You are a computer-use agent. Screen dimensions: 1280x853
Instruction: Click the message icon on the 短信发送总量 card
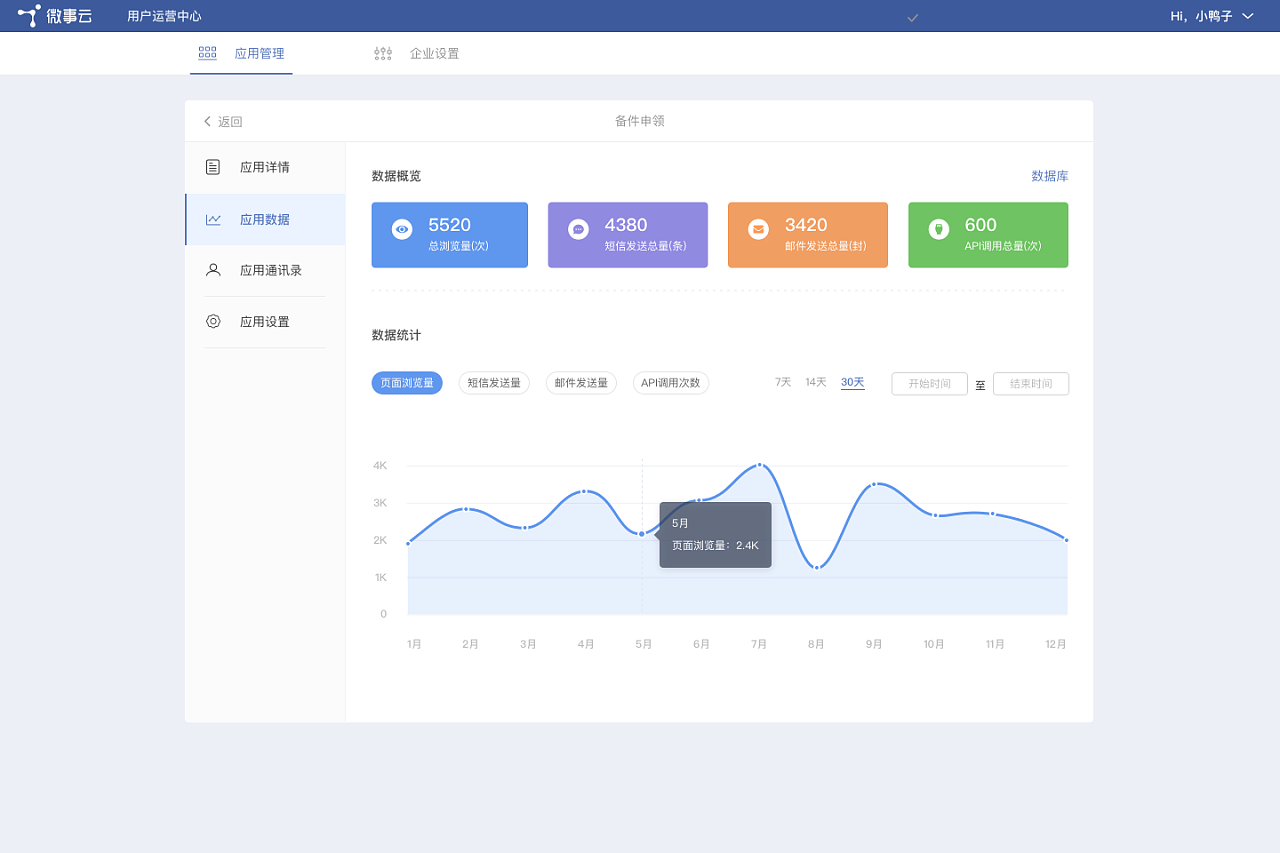580,230
